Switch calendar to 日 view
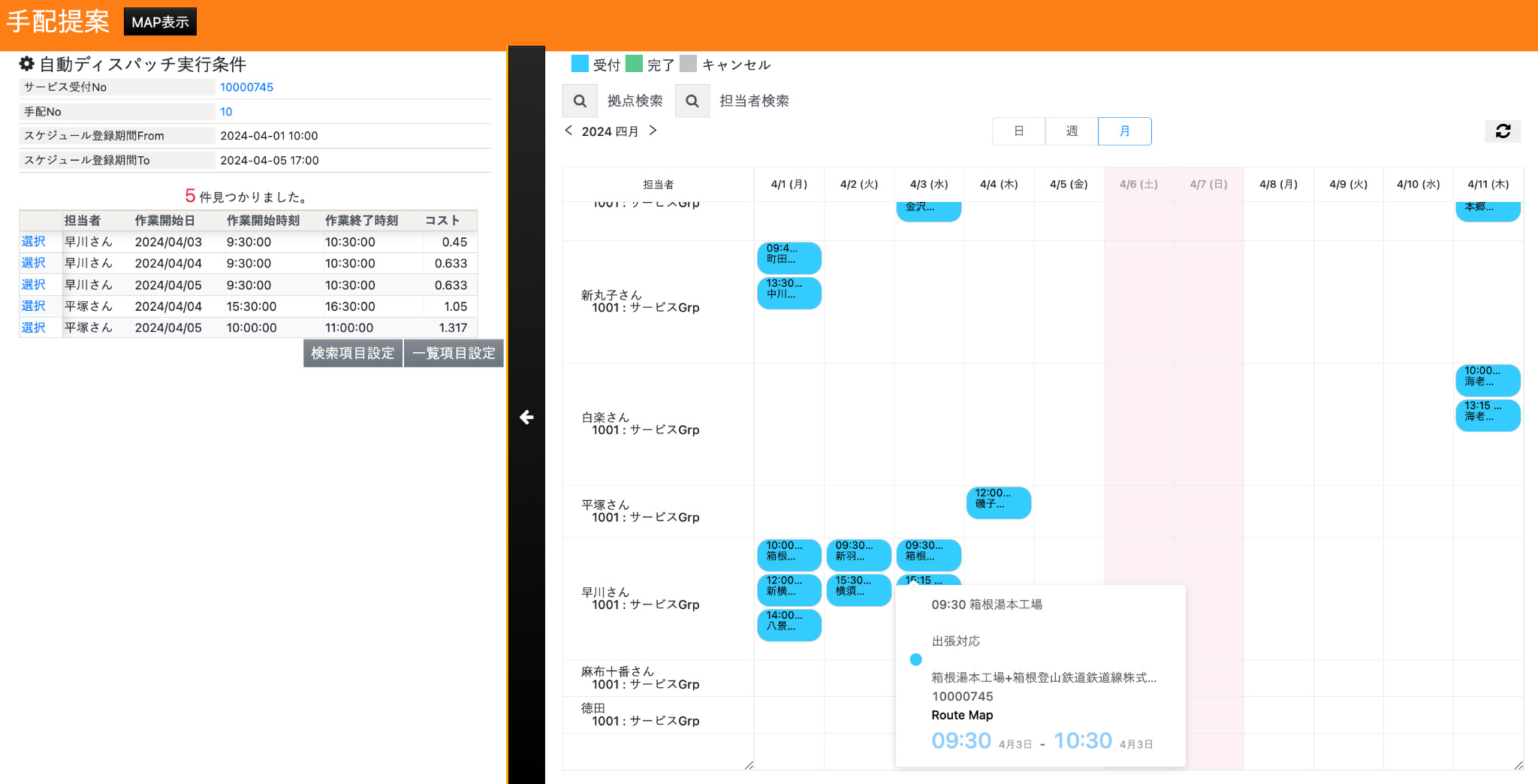Image resolution: width=1538 pixels, height=784 pixels. (x=1018, y=131)
